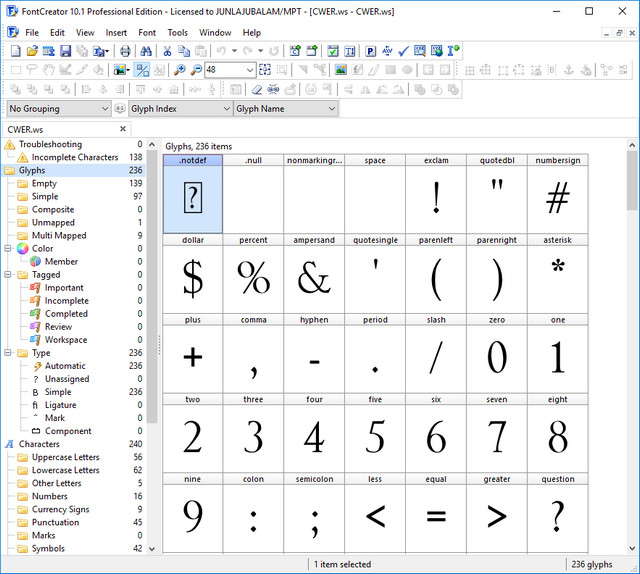This screenshot has height=574, width=640.
Task: Click the Print icon in toolbar
Action: pos(125,51)
